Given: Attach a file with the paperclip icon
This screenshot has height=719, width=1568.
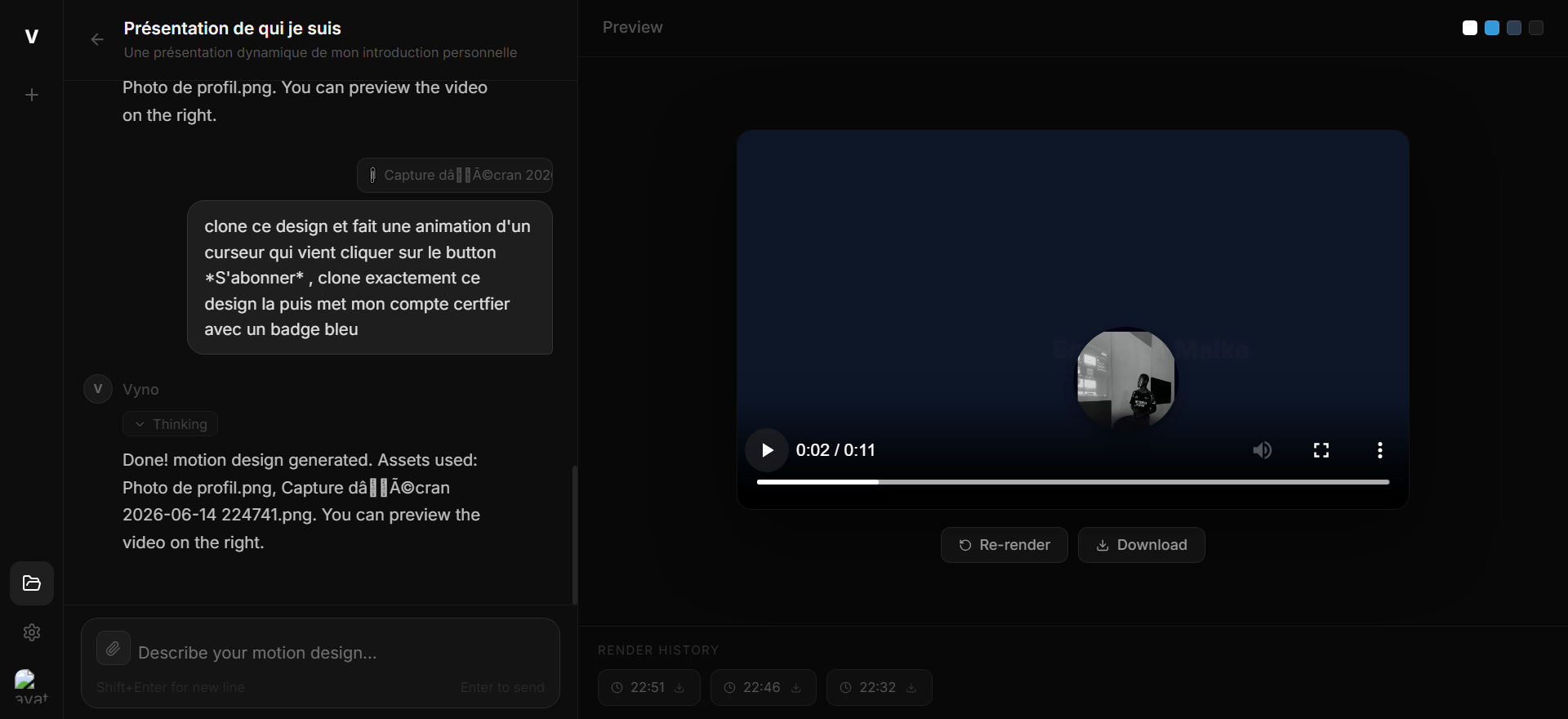Looking at the screenshot, I should [x=114, y=649].
